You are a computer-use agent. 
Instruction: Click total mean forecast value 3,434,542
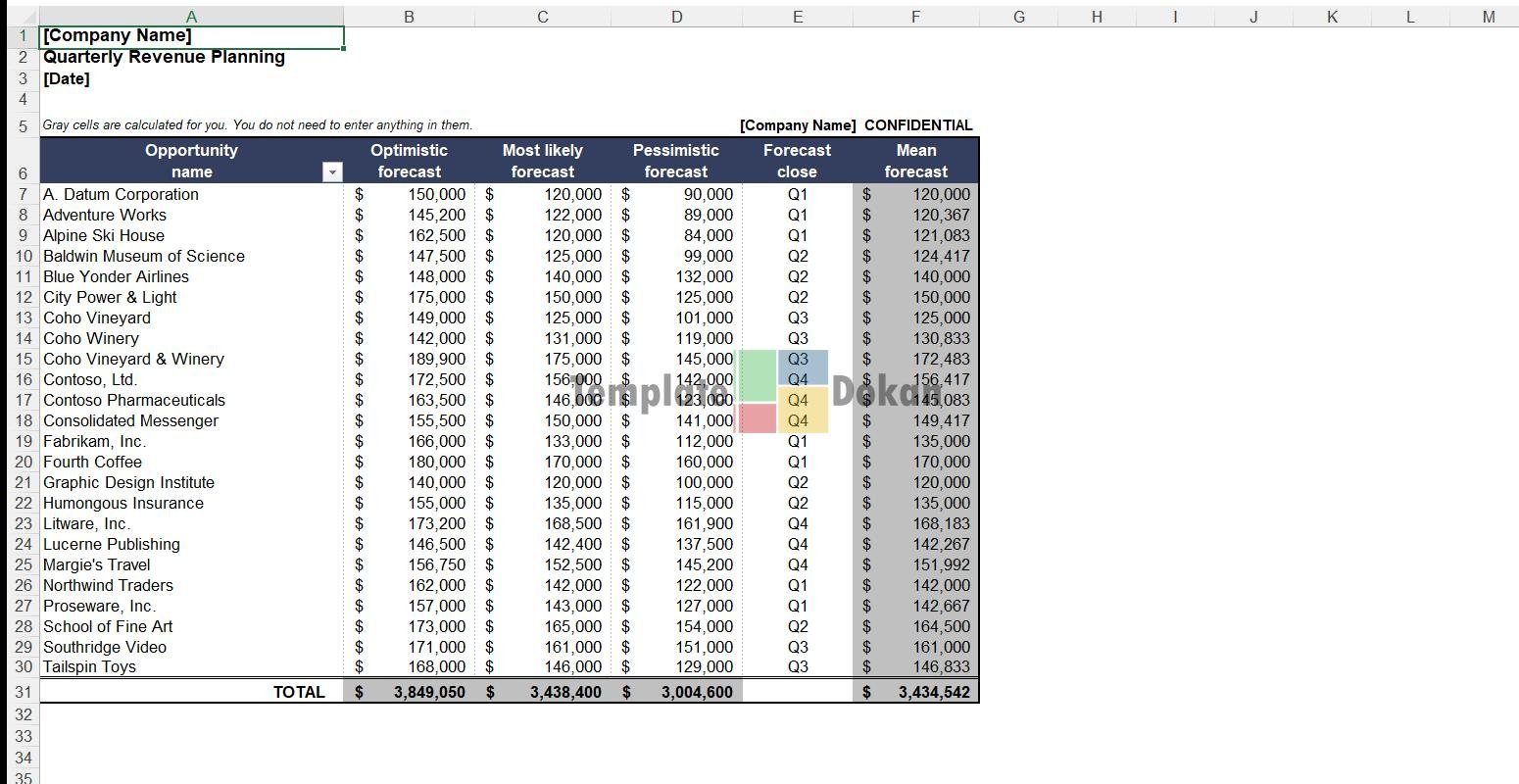(x=915, y=692)
